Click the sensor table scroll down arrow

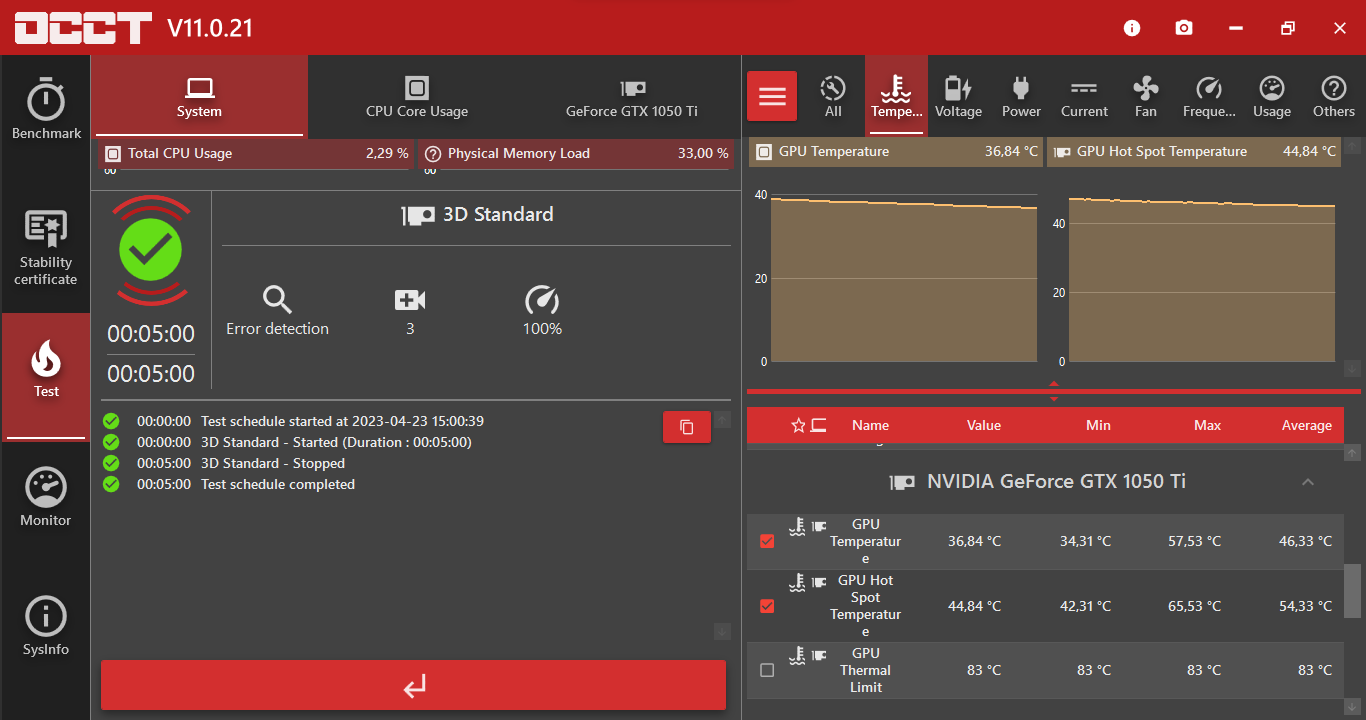click(x=1352, y=706)
